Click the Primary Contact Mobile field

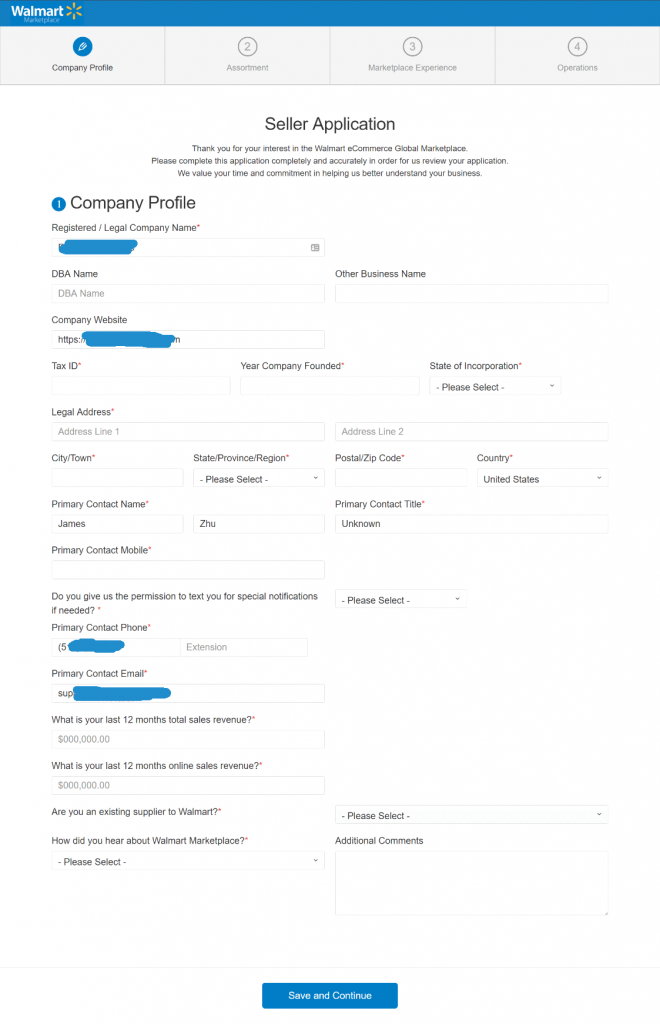point(188,569)
